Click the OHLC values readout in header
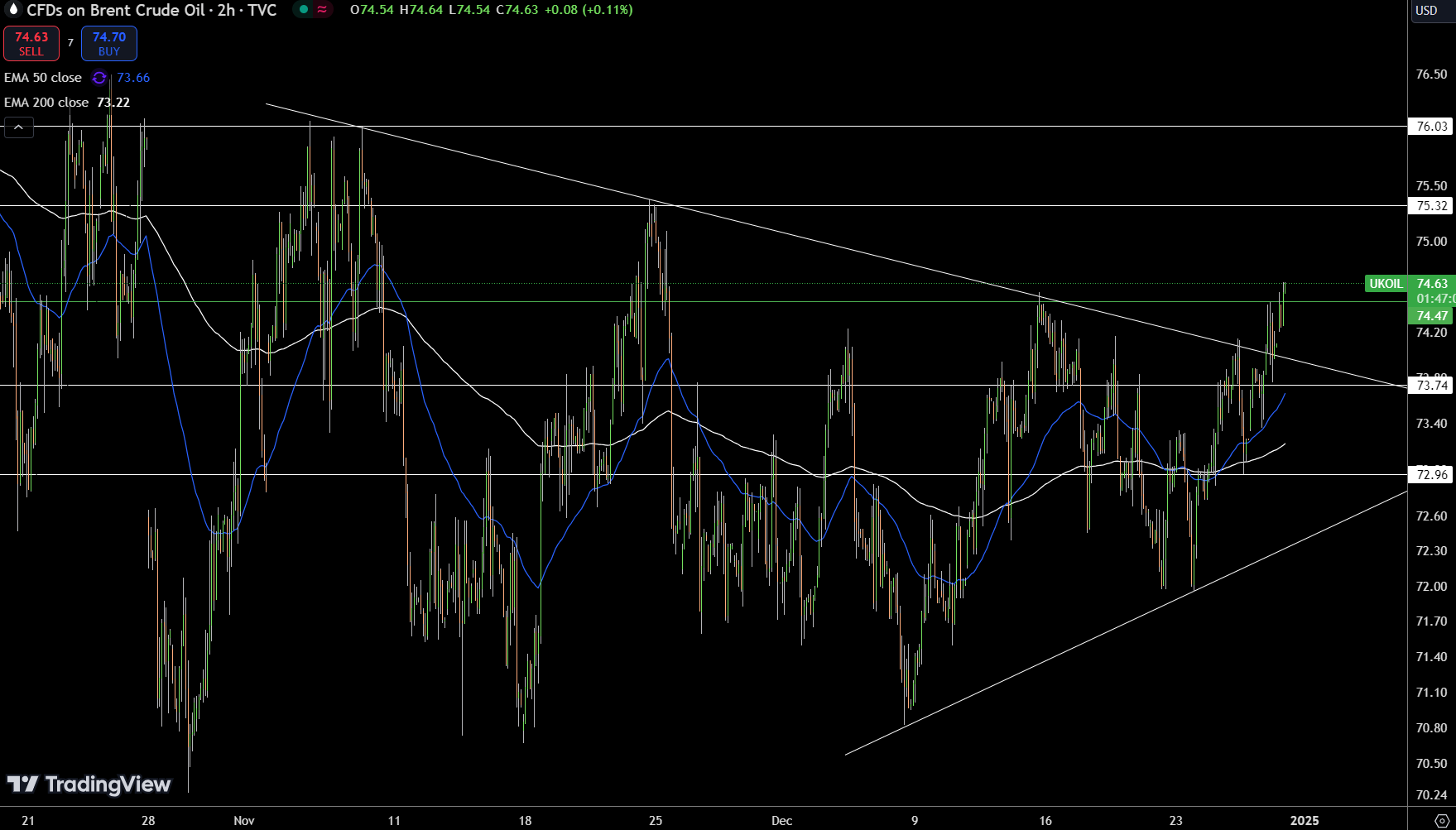The height and width of the screenshot is (830, 1456). click(x=492, y=10)
